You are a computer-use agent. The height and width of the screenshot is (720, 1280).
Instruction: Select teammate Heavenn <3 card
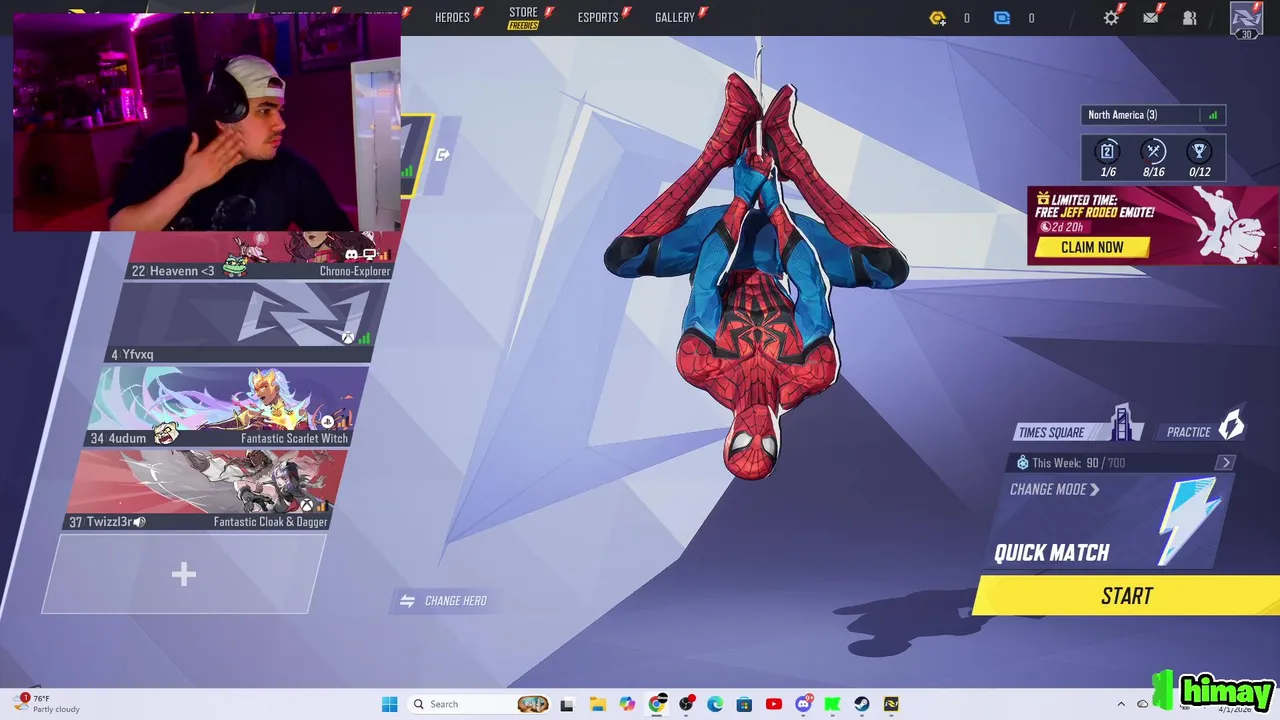(x=262, y=255)
